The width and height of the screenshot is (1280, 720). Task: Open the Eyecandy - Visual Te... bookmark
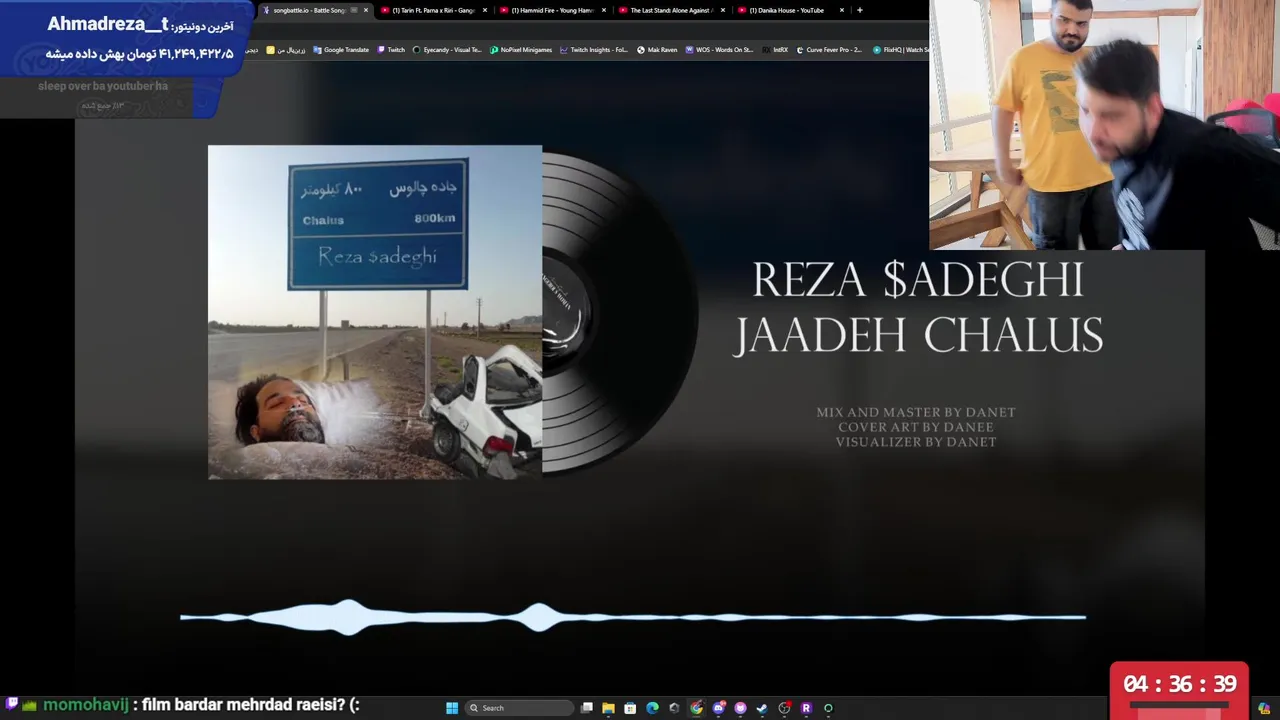[x=447, y=50]
